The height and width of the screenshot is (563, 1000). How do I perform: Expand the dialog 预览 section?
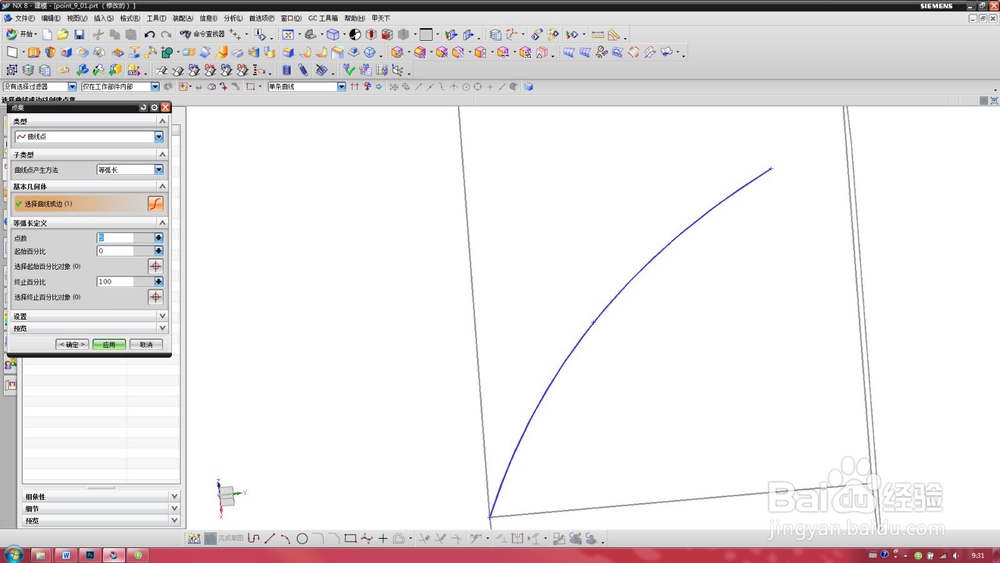(x=162, y=328)
